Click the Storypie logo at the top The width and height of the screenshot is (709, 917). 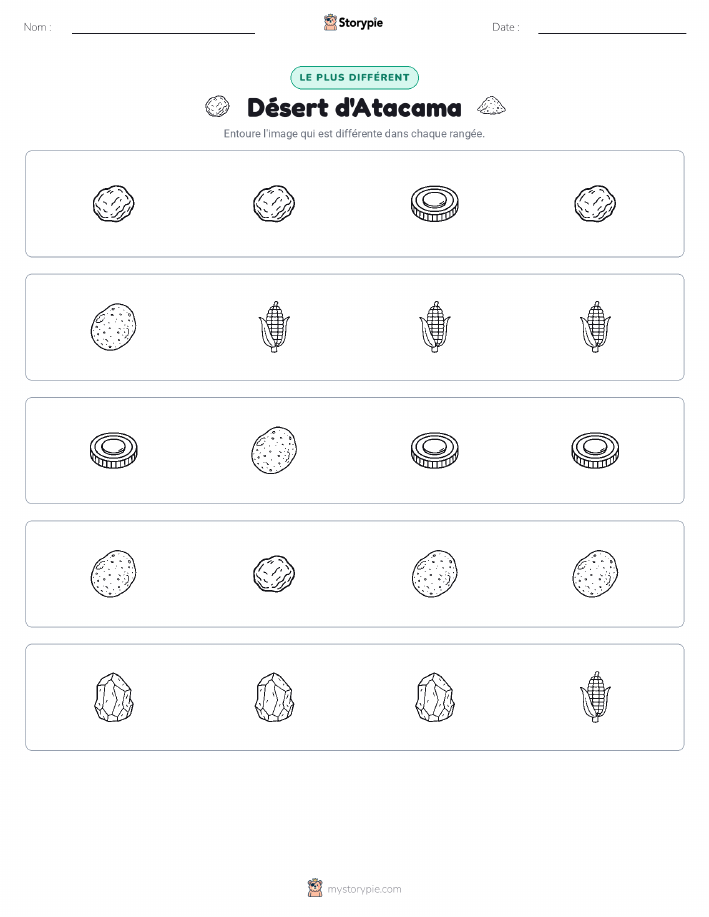(x=353, y=23)
